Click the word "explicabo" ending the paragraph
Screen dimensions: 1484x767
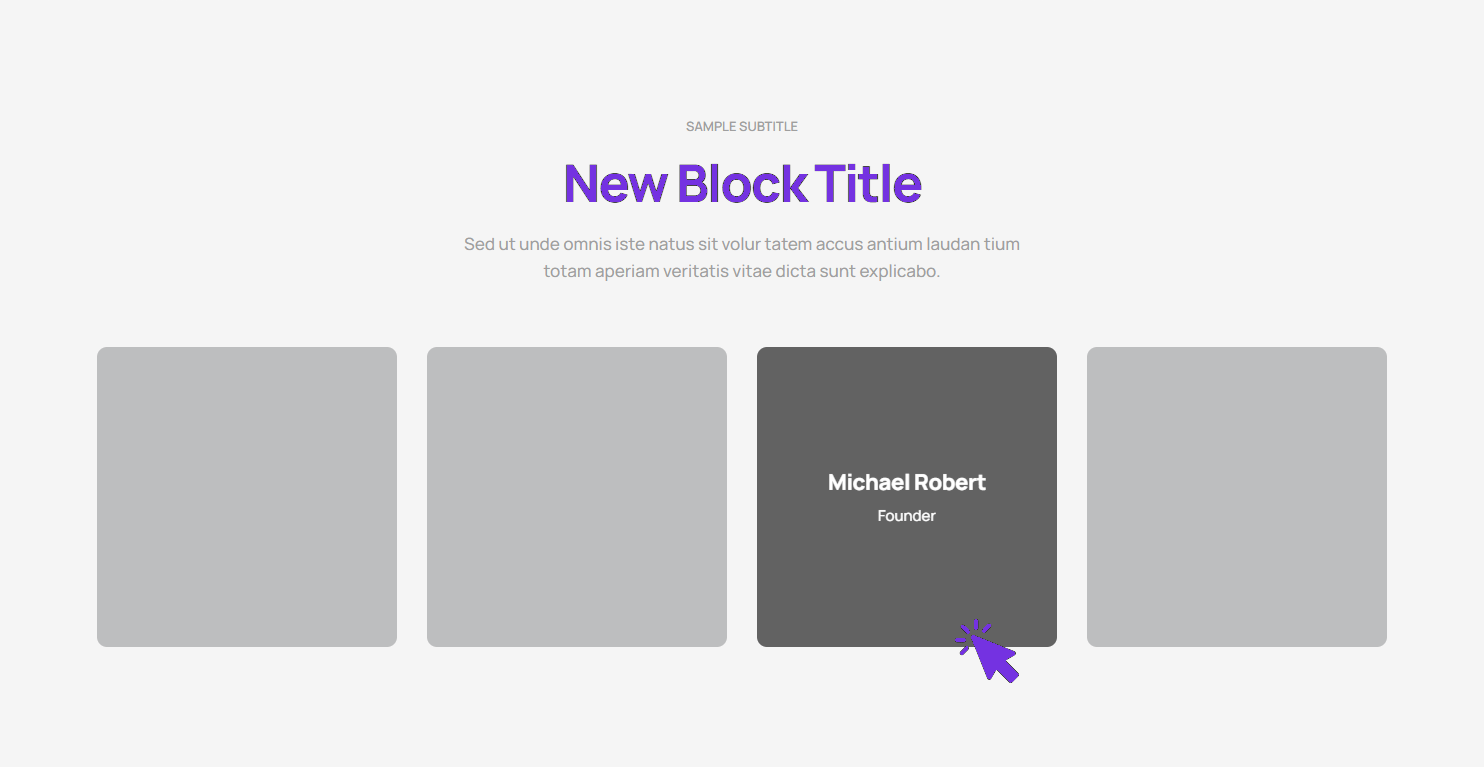tap(900, 272)
